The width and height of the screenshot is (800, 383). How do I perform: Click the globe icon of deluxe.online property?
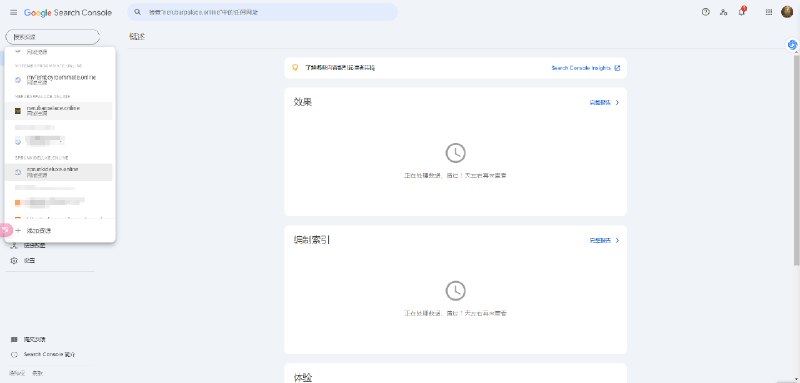pyautogui.click(x=17, y=172)
